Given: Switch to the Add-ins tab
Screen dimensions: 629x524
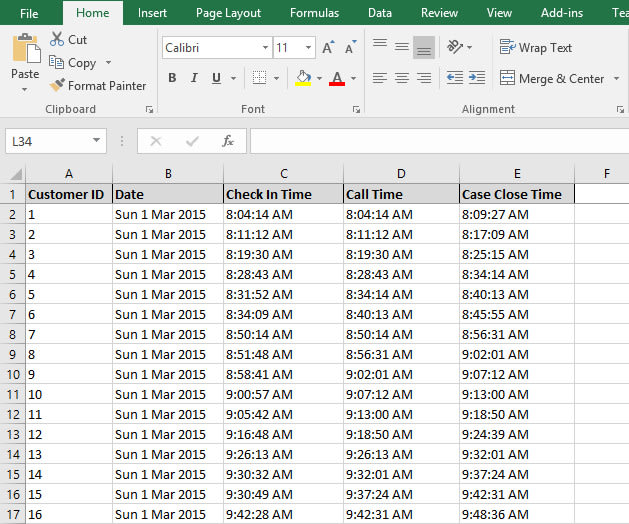Looking at the screenshot, I should coord(562,13).
